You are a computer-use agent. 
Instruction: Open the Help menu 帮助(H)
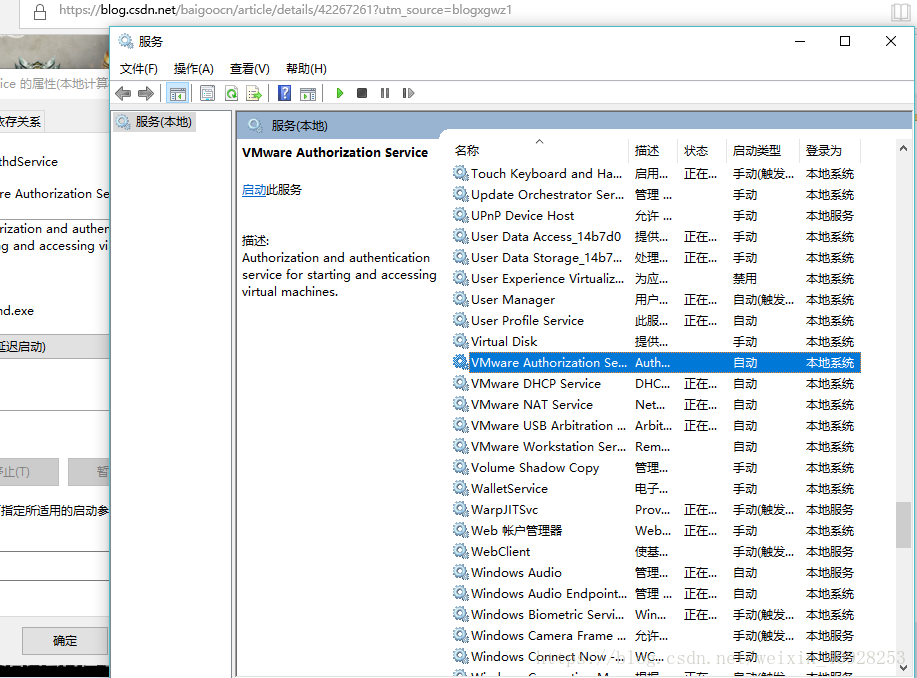click(x=306, y=69)
